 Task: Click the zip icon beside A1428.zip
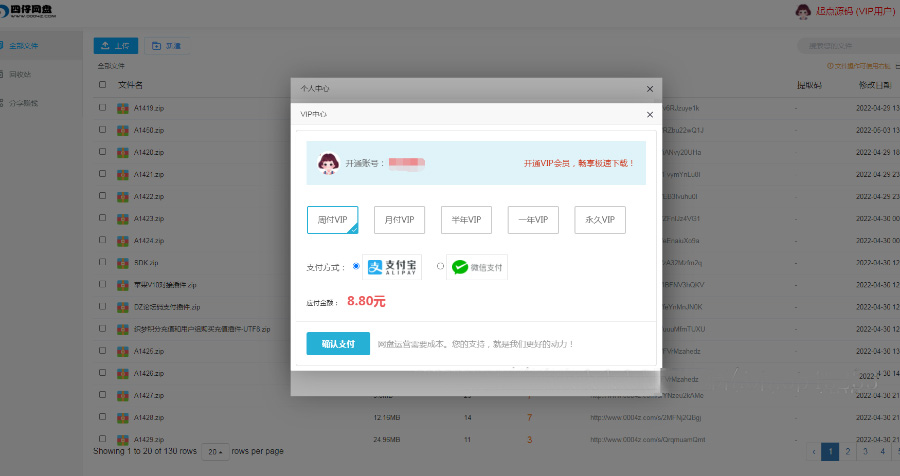tap(123, 417)
